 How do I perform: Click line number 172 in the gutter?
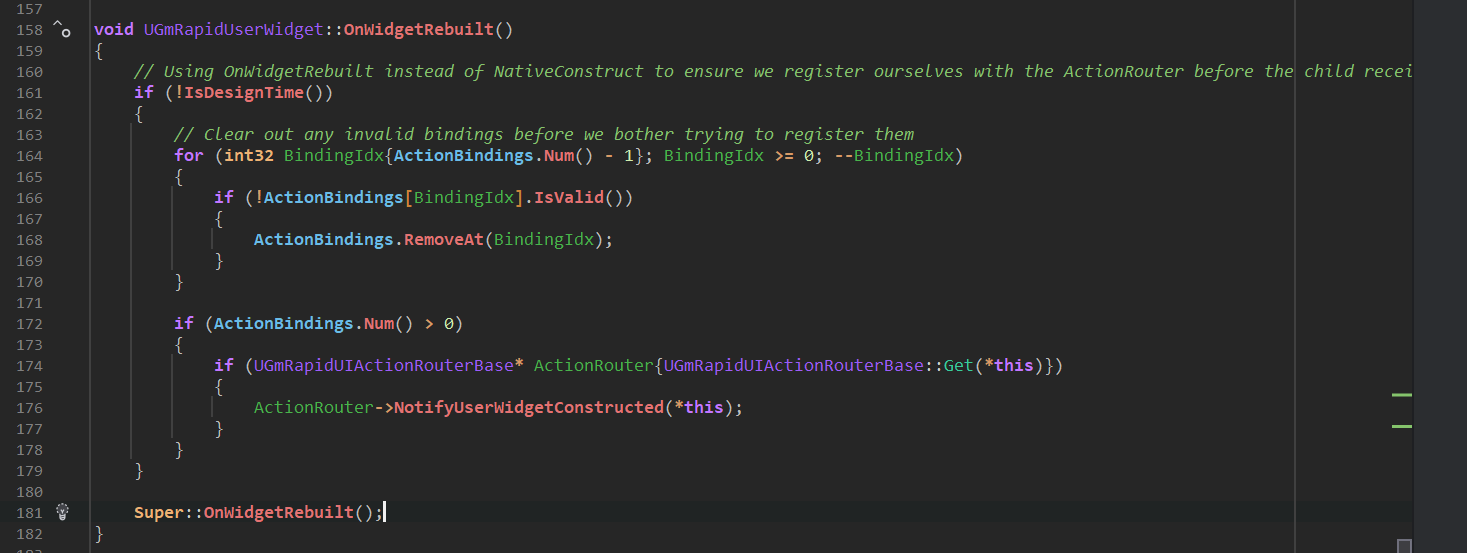pos(30,323)
